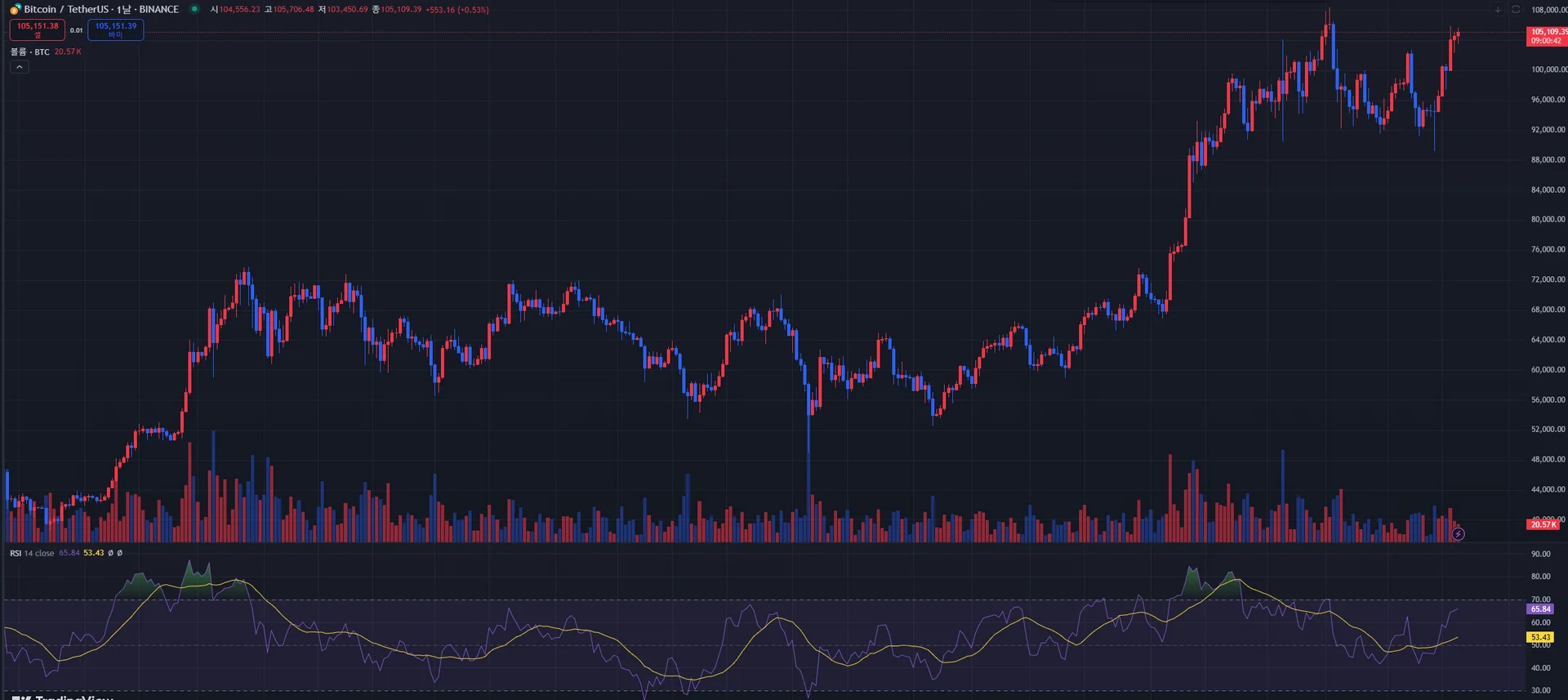1568x700 pixels.
Task: Click the green market status dot
Action: tap(194, 10)
